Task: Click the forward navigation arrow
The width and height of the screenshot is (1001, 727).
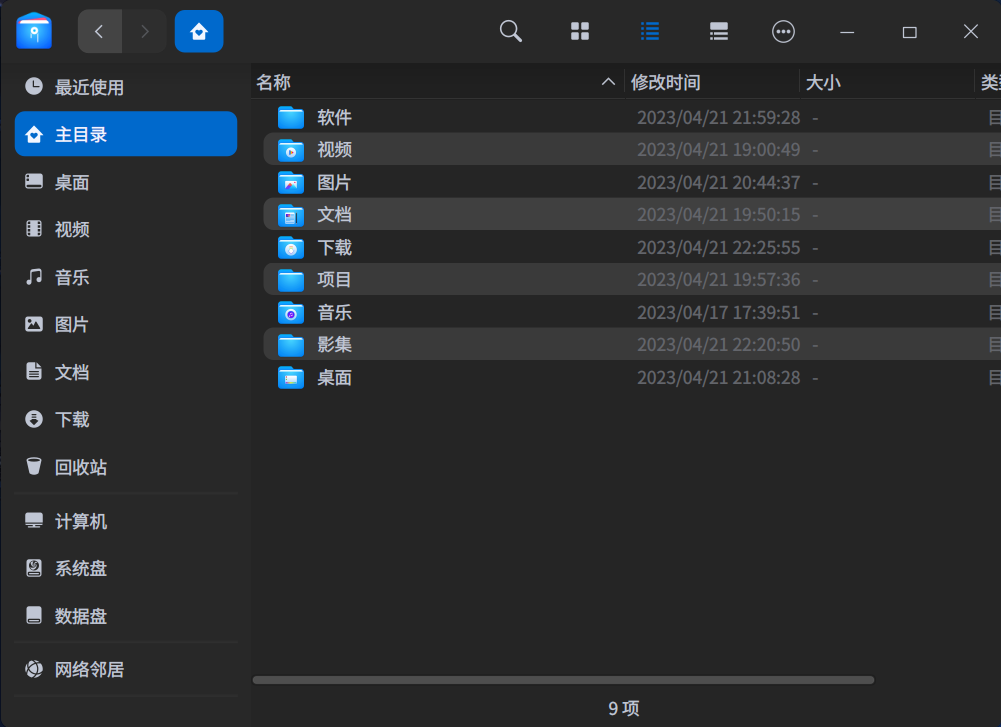Action: pyautogui.click(x=144, y=31)
